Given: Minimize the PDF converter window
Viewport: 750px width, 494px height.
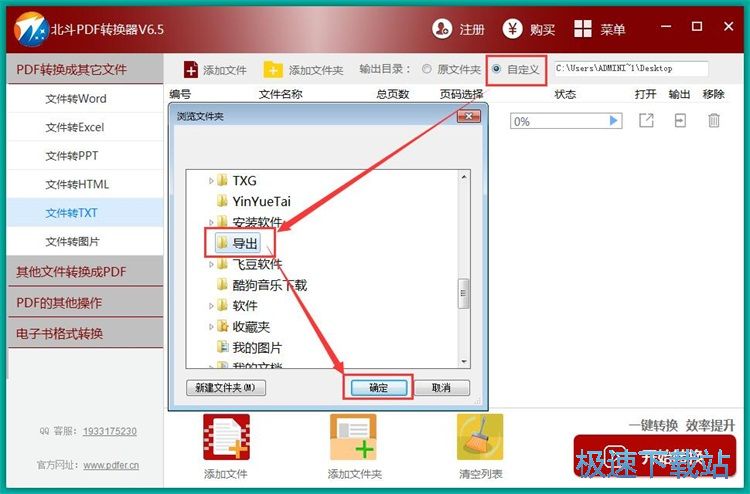Looking at the screenshot, I should (x=666, y=27).
